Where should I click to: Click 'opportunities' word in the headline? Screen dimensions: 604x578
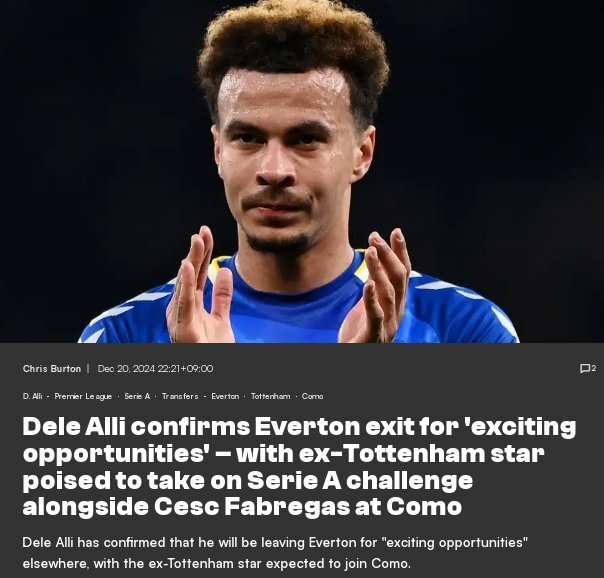pyautogui.click(x=115, y=455)
